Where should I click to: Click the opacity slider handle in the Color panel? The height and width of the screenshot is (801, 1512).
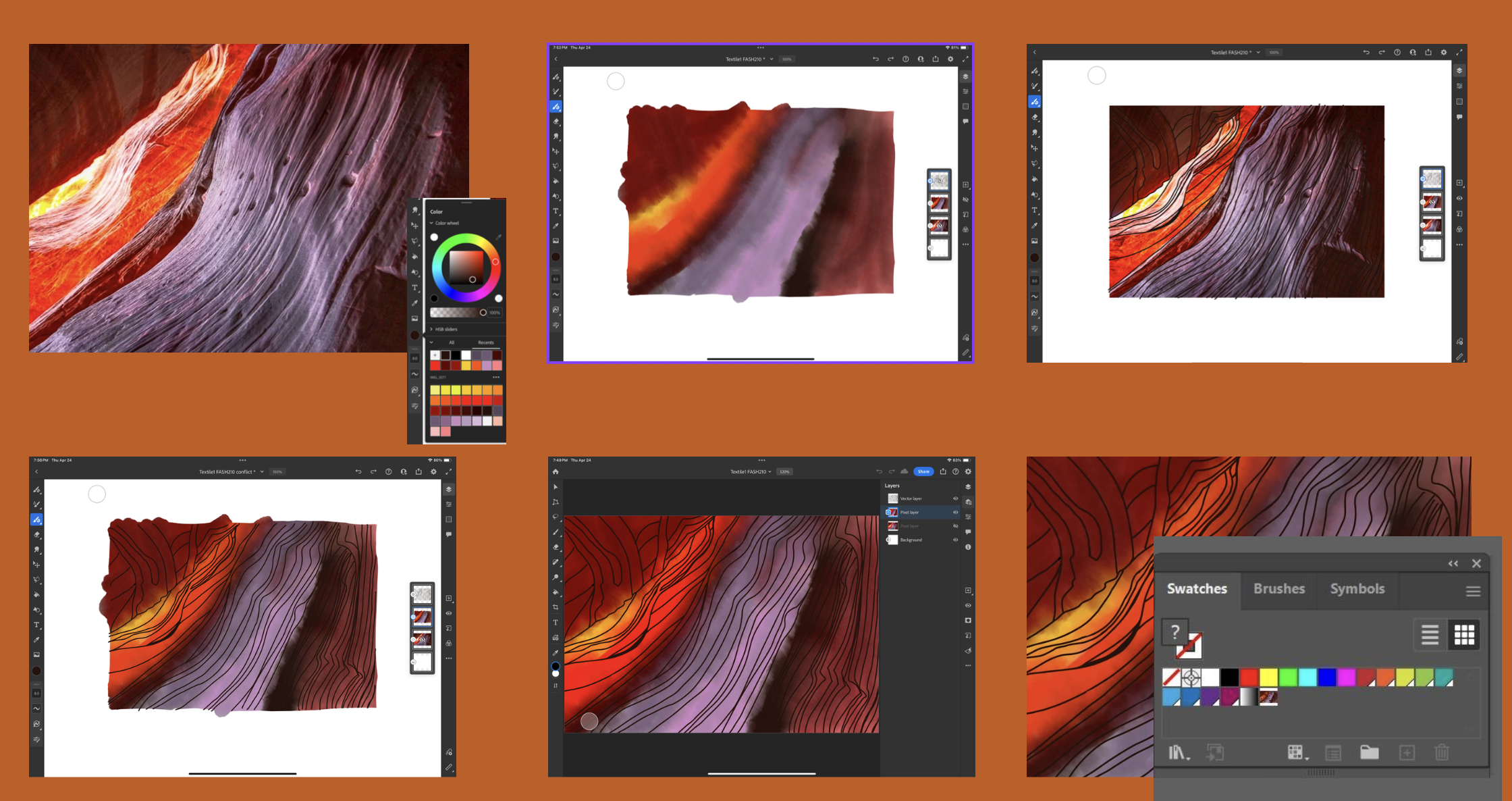(x=483, y=313)
